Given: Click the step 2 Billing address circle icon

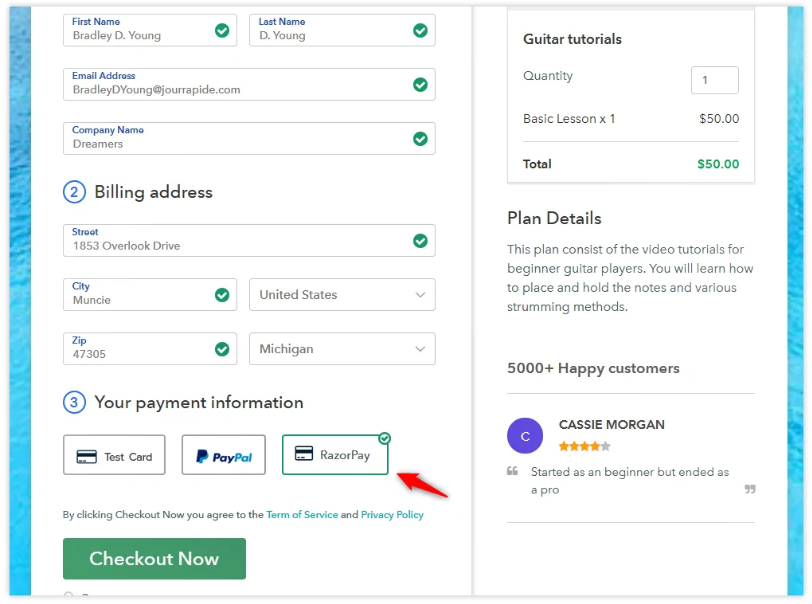Looking at the screenshot, I should (74, 192).
